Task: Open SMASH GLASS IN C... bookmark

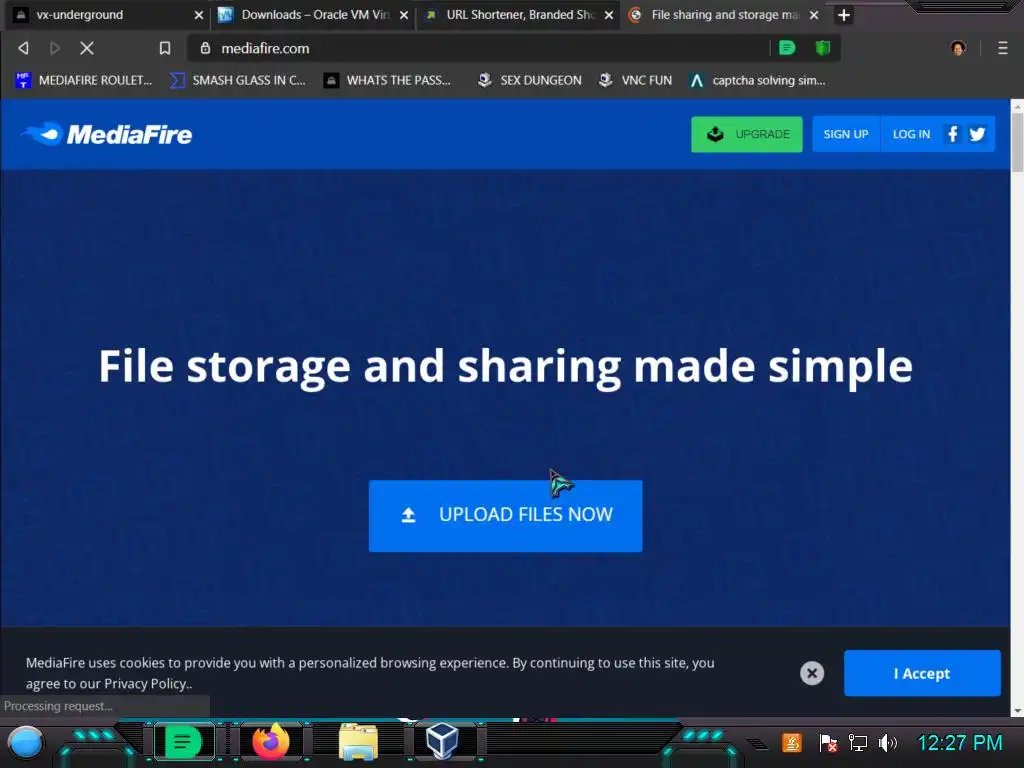Action: [238, 80]
